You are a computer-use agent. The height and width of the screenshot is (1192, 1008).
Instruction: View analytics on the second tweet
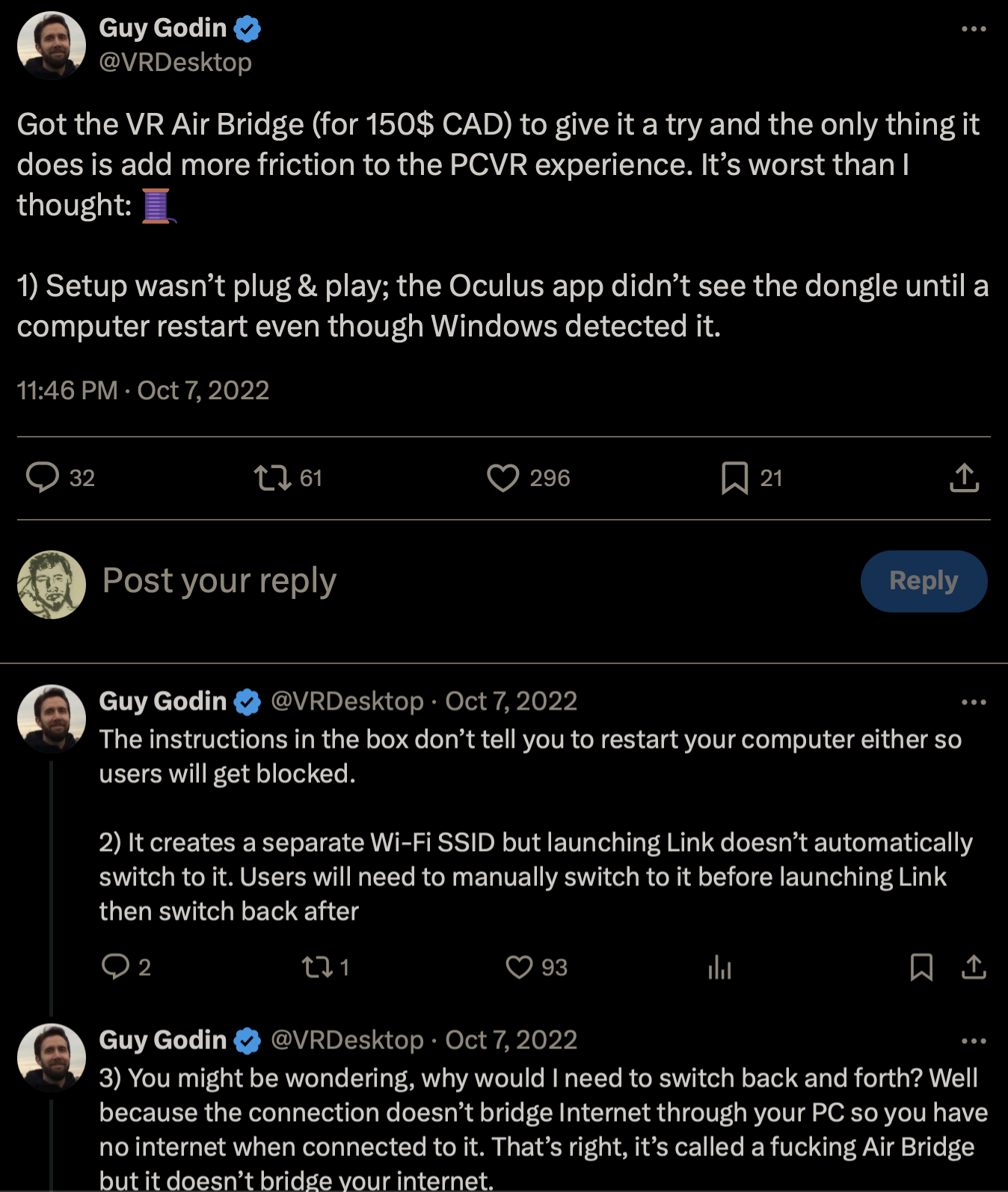pos(719,968)
